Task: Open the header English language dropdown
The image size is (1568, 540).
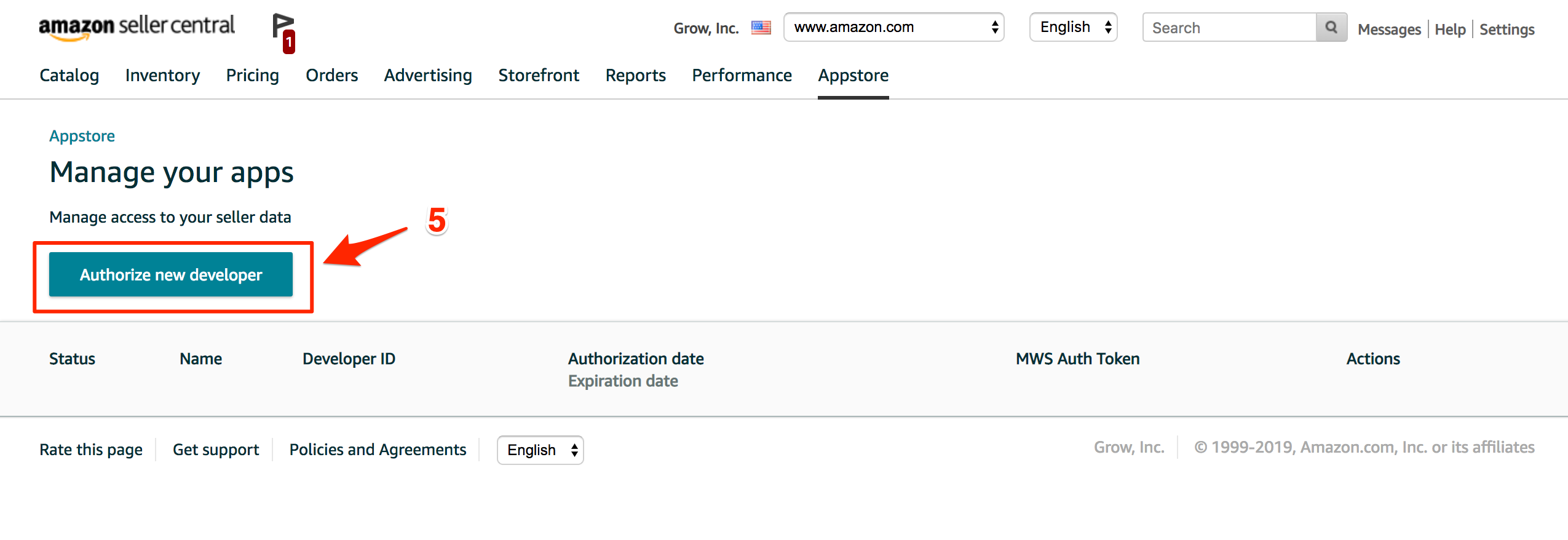Action: pyautogui.click(x=1074, y=27)
